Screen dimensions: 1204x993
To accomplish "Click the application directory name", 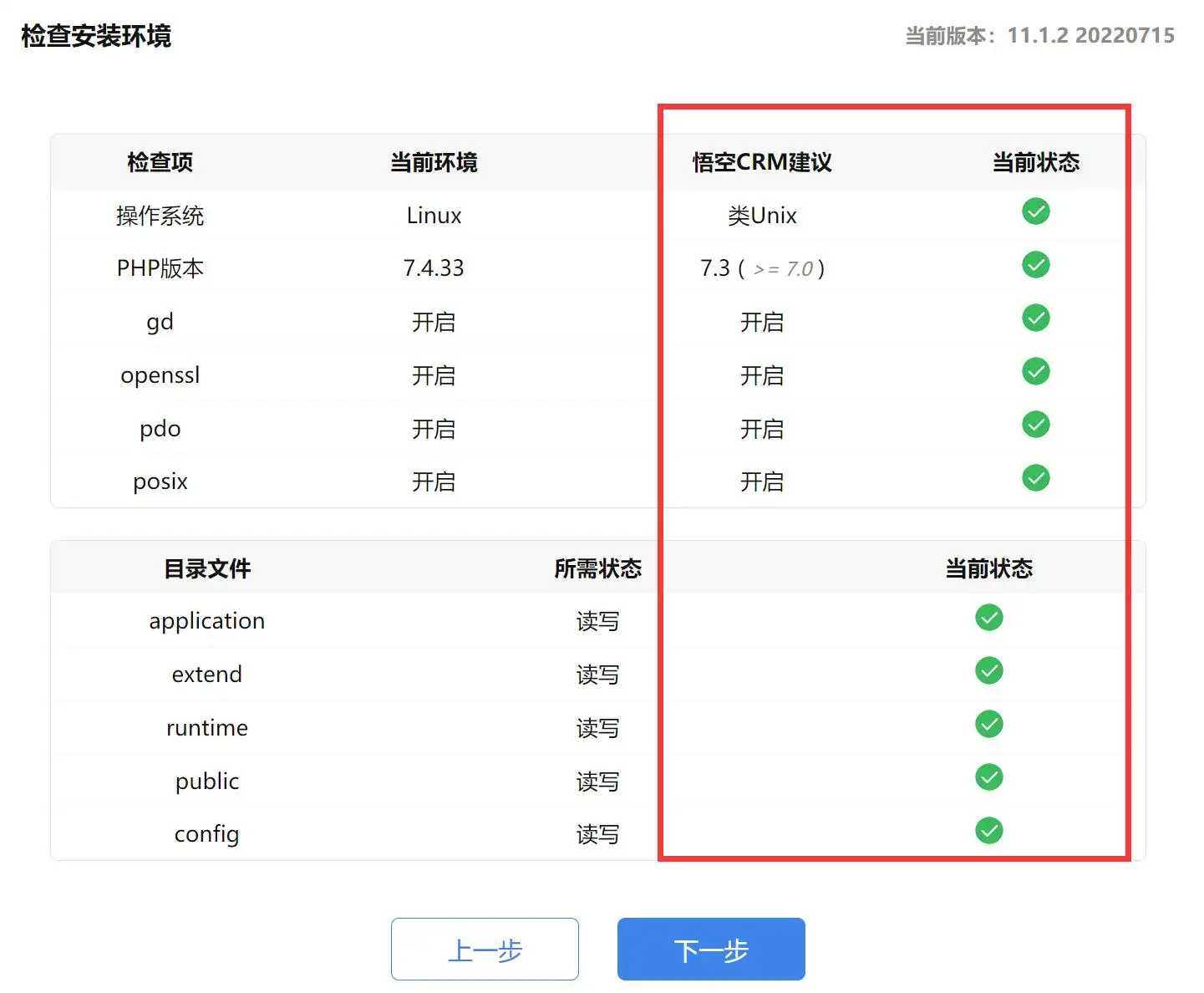I will tap(207, 622).
